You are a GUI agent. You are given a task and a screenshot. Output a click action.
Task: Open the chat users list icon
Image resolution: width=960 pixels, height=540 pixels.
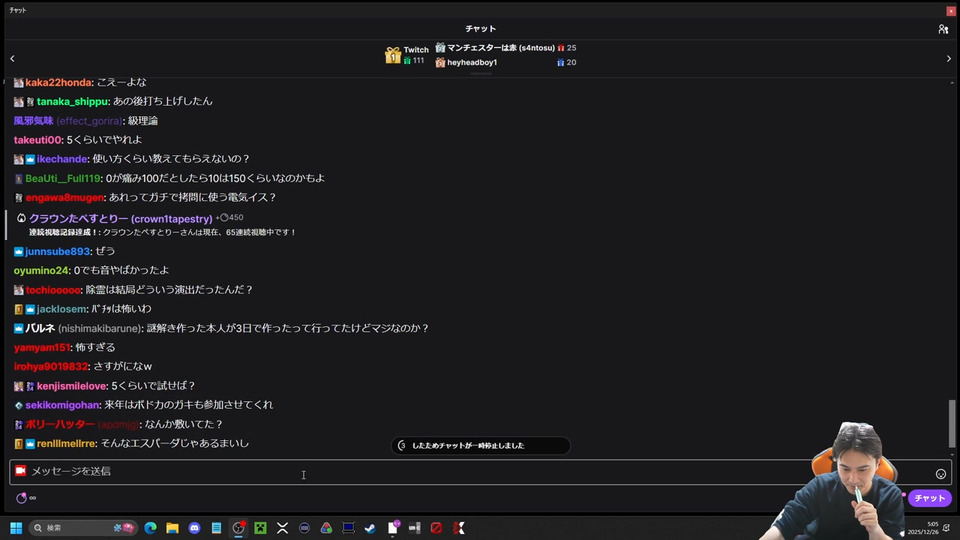pyautogui.click(x=943, y=29)
